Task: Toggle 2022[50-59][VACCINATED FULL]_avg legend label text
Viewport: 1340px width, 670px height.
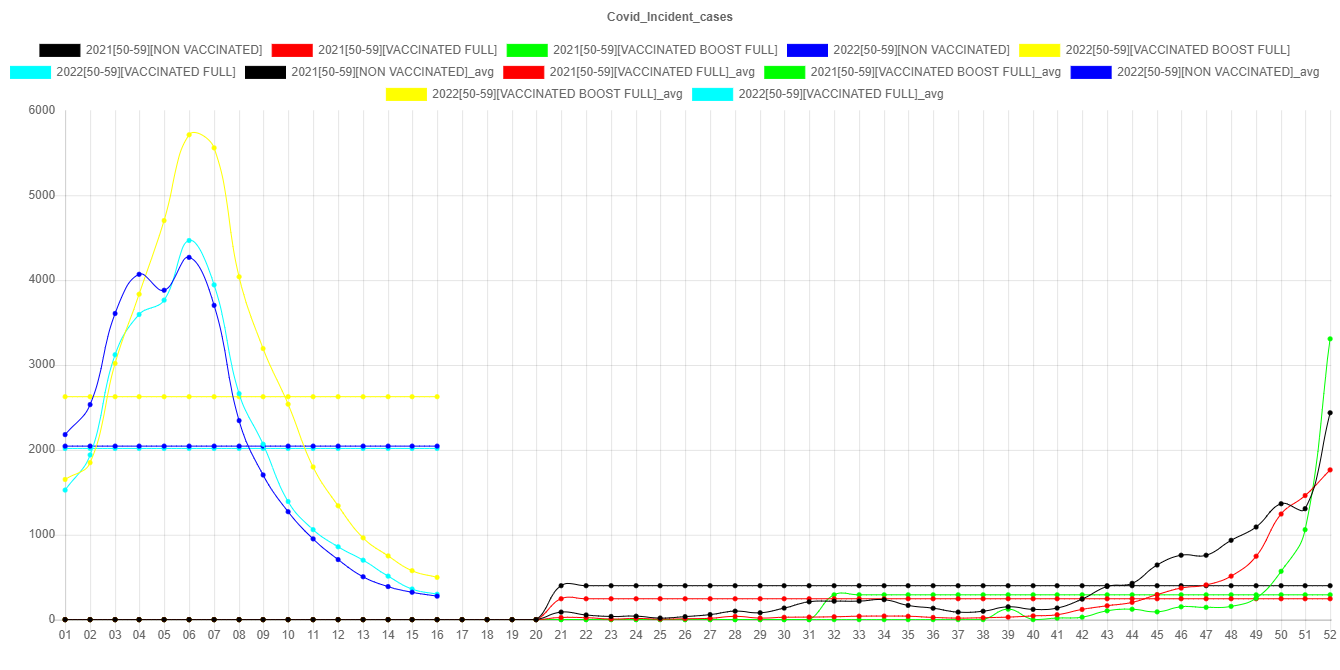Action: pos(841,94)
